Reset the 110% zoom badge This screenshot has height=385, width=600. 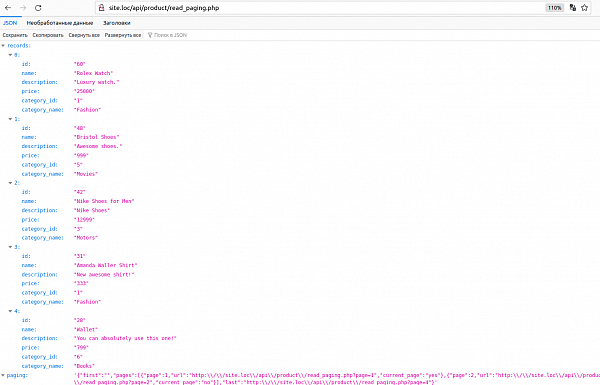point(554,8)
